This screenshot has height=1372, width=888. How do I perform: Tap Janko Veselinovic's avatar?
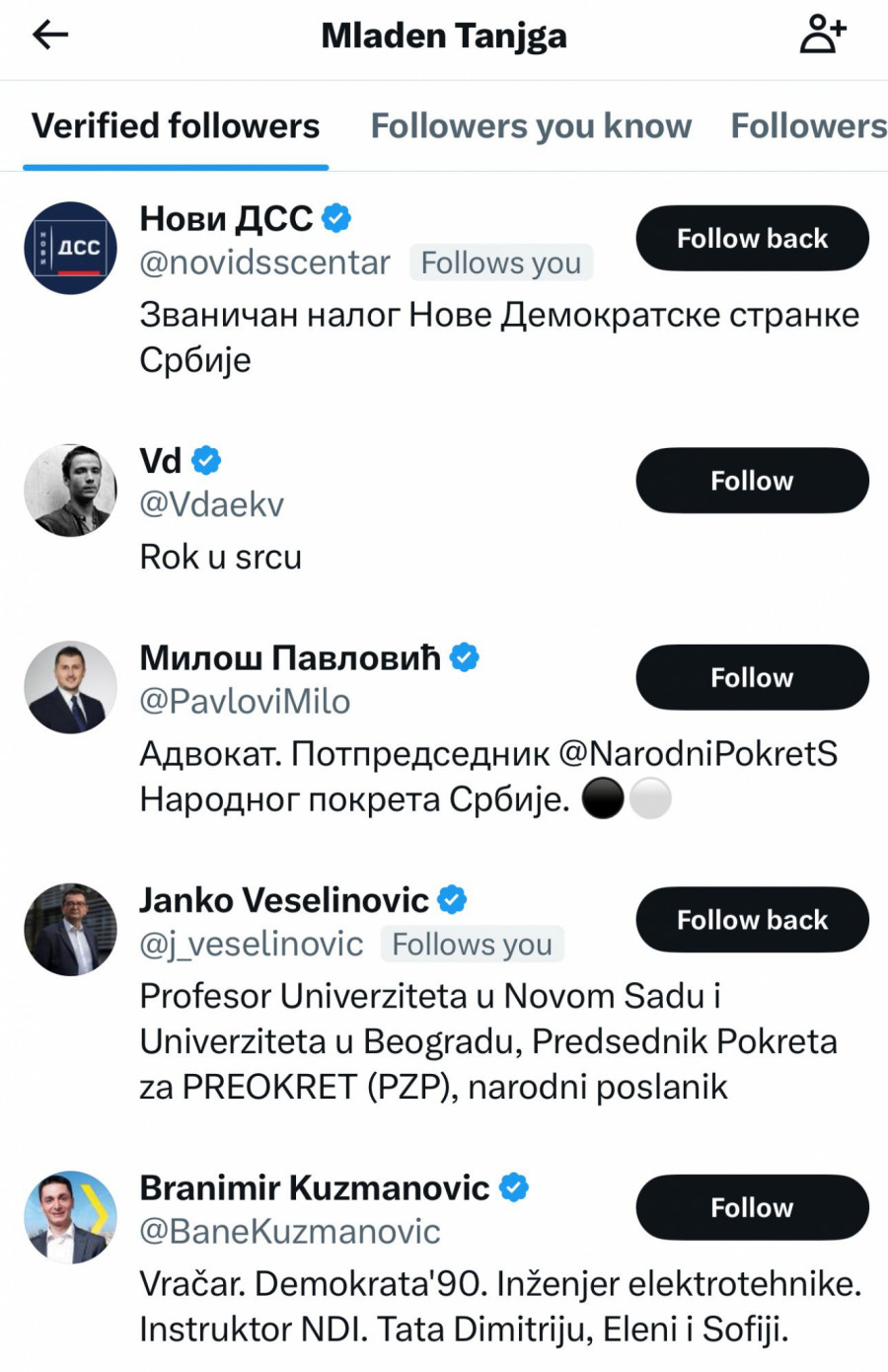70,929
